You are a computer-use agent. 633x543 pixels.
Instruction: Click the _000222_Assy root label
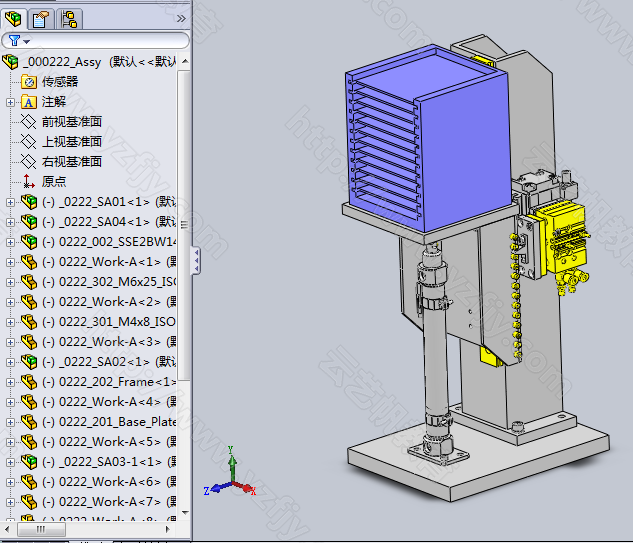[x=62, y=62]
